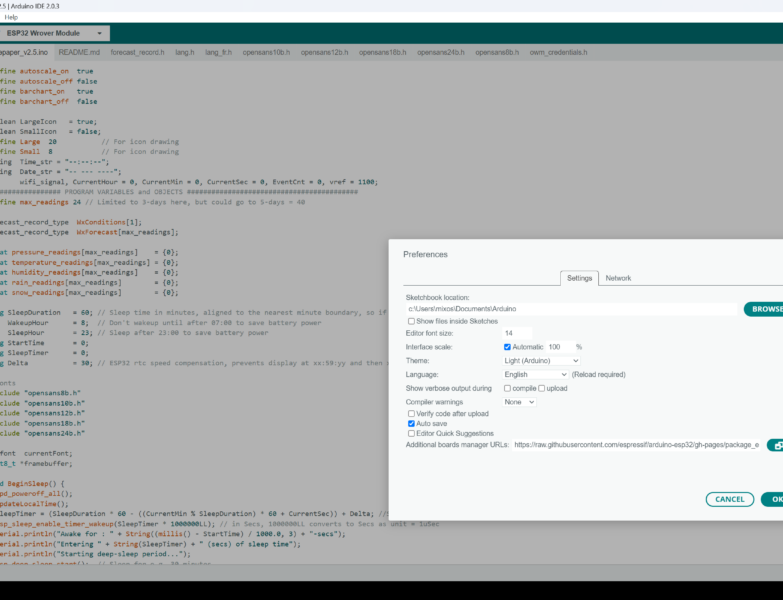Image resolution: width=783 pixels, height=600 pixels.
Task: Enable Editor Quick Suggestions
Action: coord(412,433)
